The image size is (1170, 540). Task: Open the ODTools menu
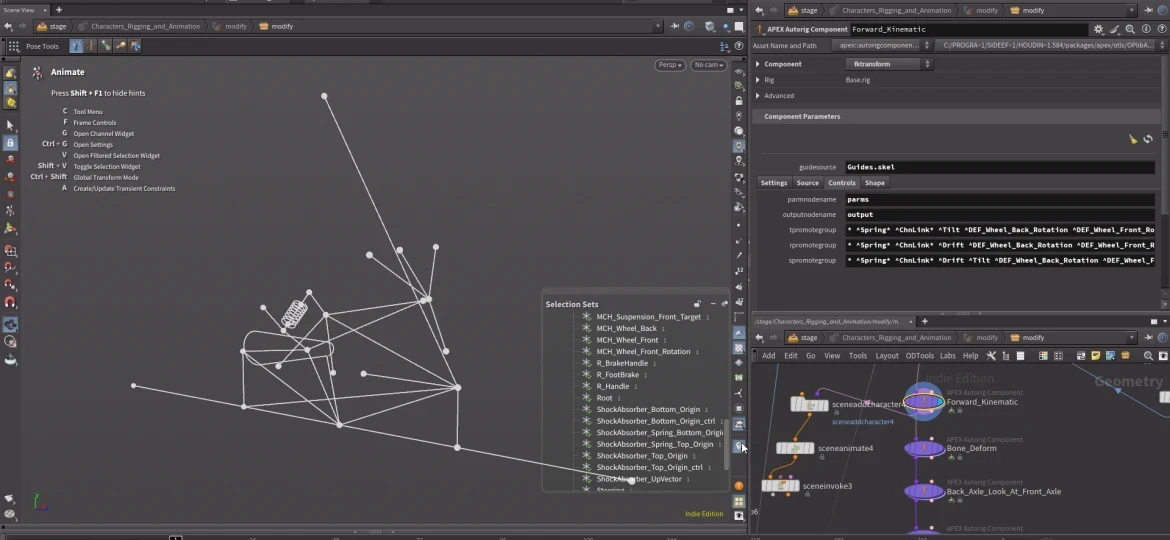click(x=919, y=356)
